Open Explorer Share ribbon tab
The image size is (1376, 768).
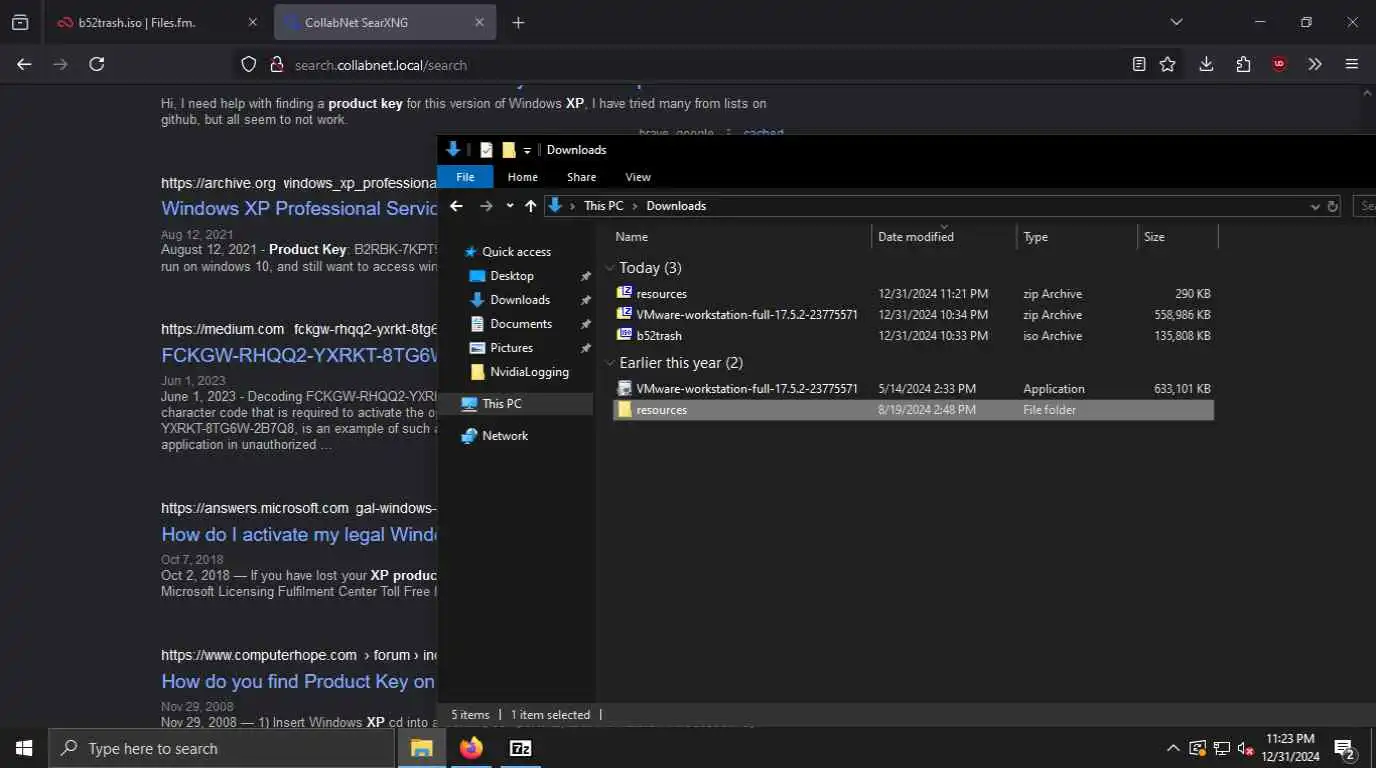[581, 177]
